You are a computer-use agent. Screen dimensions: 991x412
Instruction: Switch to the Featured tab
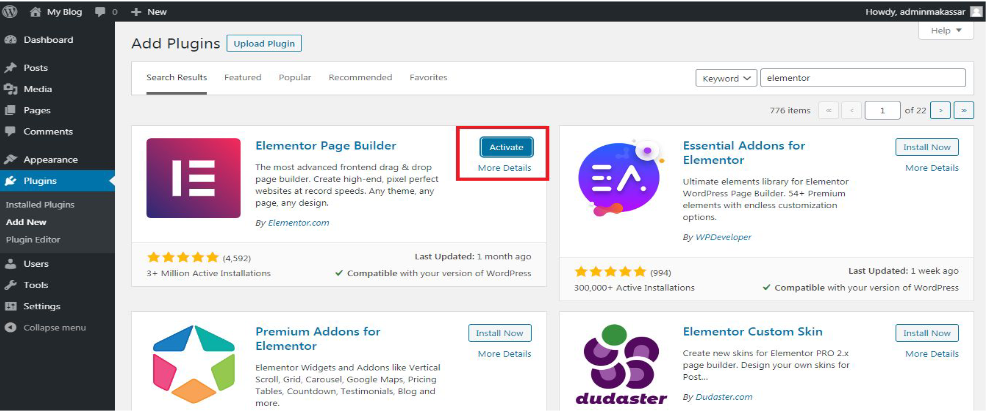242,77
